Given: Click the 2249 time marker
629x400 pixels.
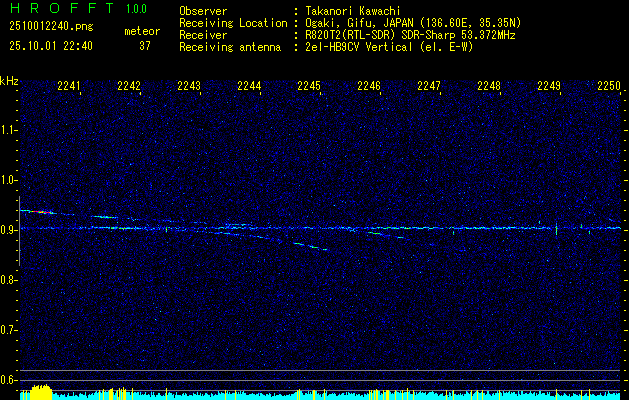Looking at the screenshot, I should click(549, 85).
